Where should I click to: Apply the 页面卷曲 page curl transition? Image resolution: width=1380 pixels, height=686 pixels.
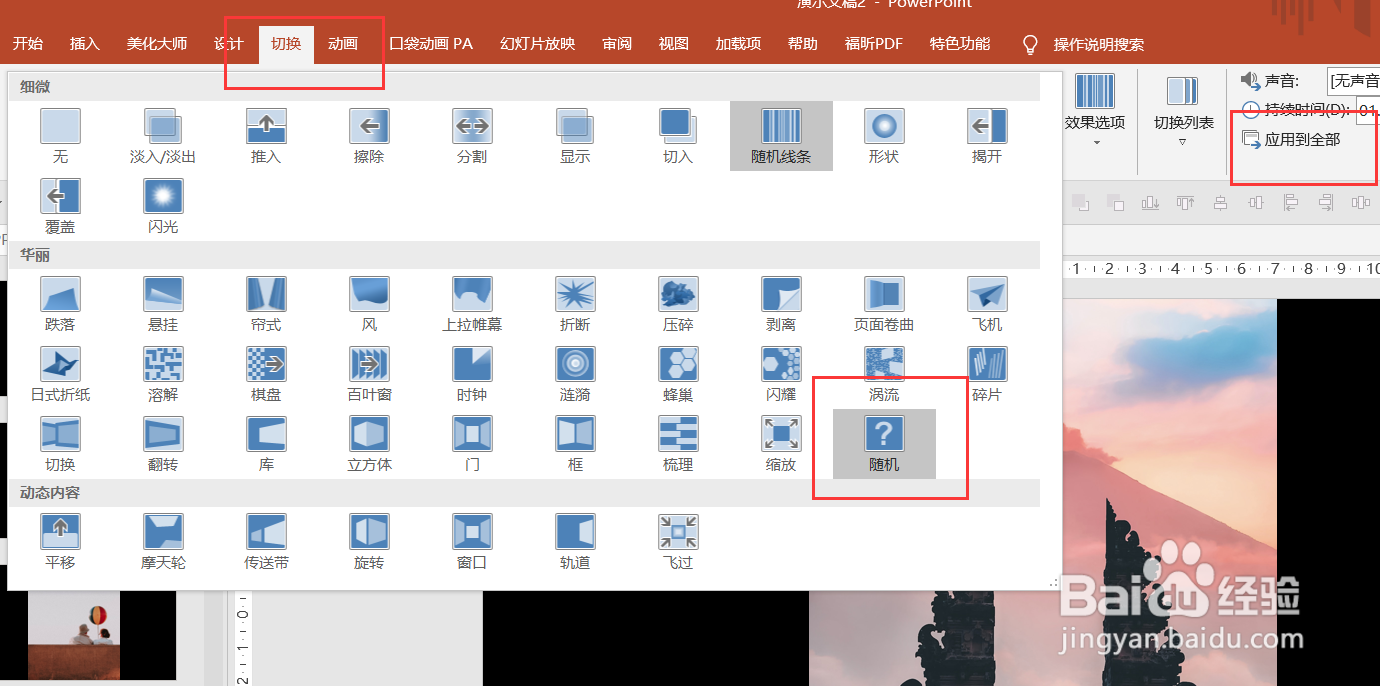click(x=884, y=304)
